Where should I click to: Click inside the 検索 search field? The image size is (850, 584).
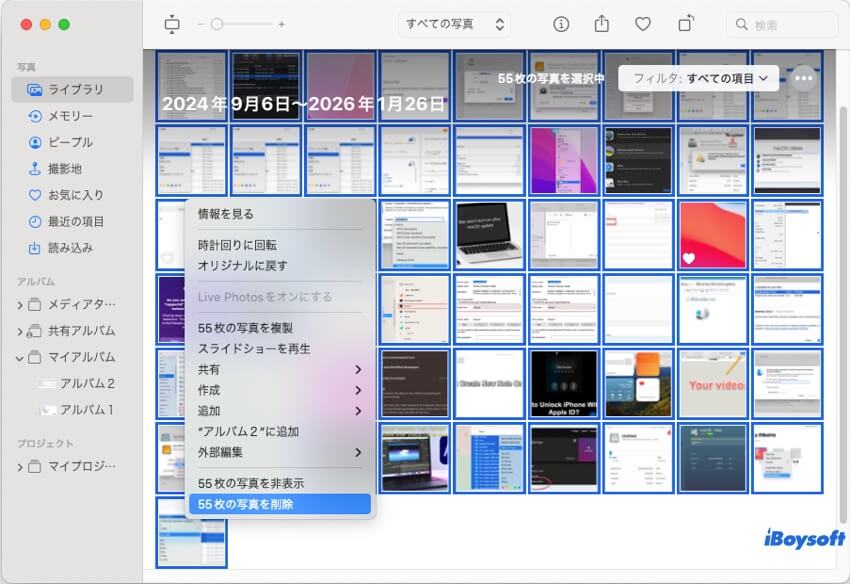point(780,25)
